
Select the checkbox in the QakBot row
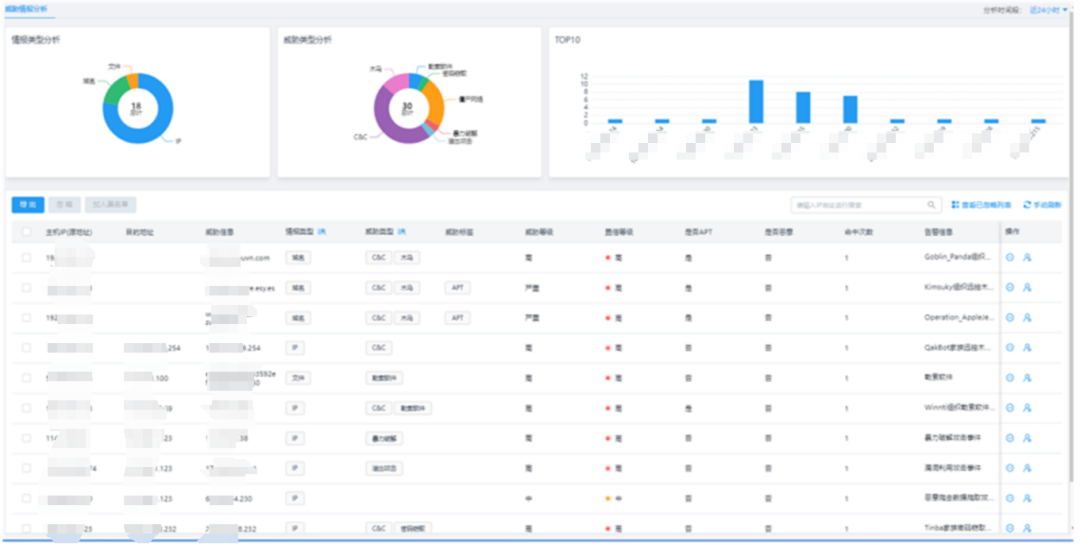(x=26, y=347)
